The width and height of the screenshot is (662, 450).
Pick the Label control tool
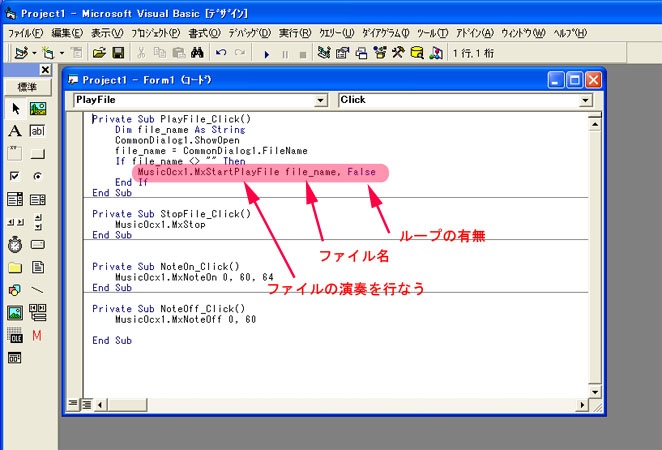pyautogui.click(x=15, y=131)
